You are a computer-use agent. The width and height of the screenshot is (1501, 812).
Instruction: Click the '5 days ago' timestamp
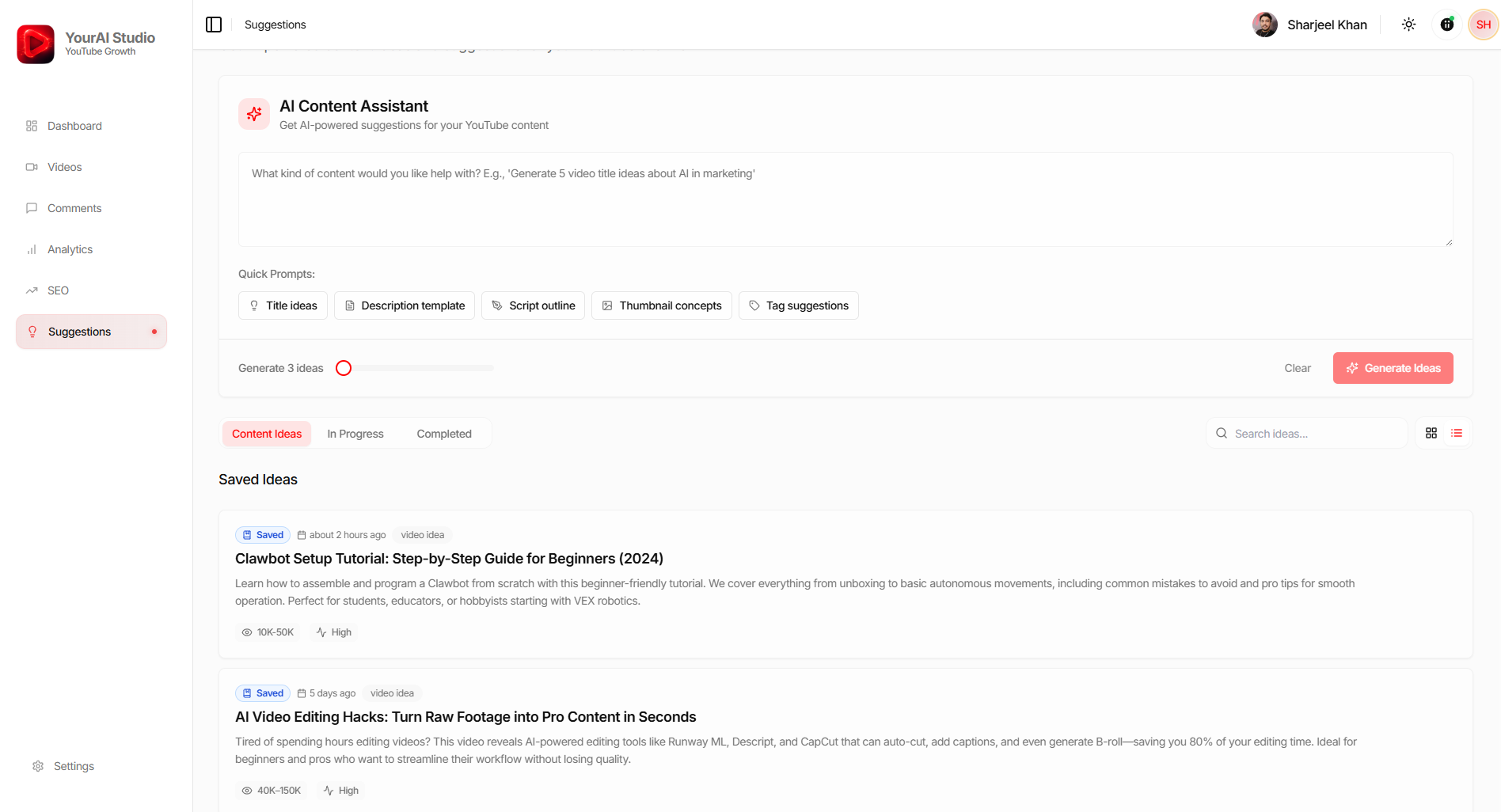326,693
